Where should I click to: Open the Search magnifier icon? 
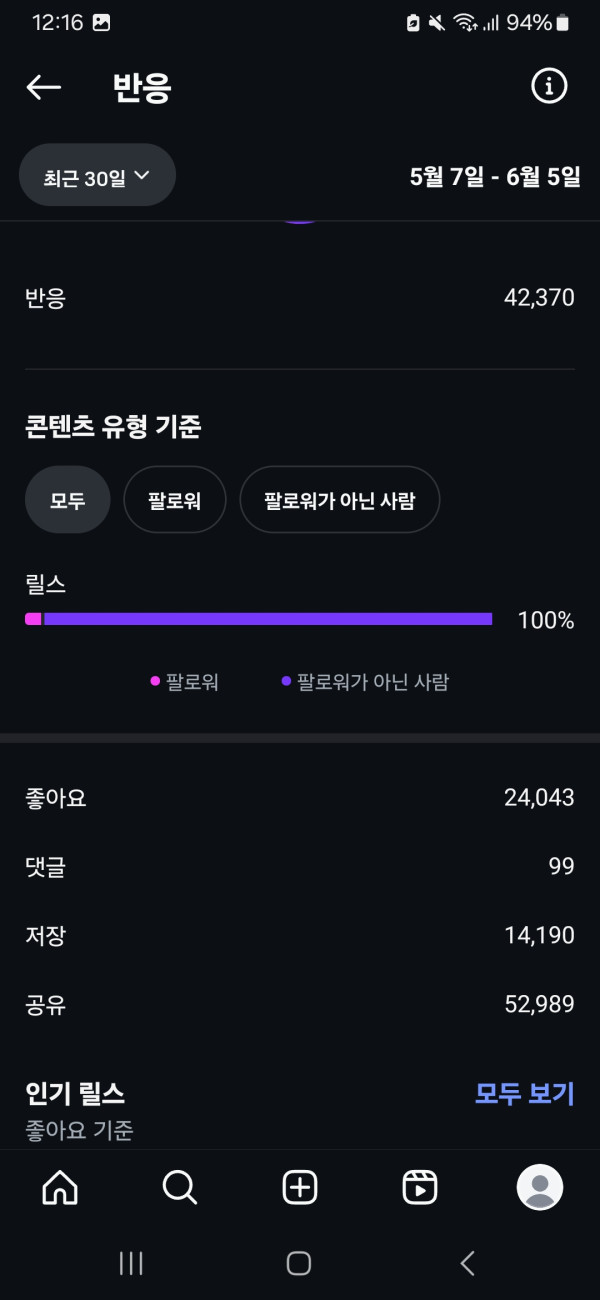[180, 1187]
